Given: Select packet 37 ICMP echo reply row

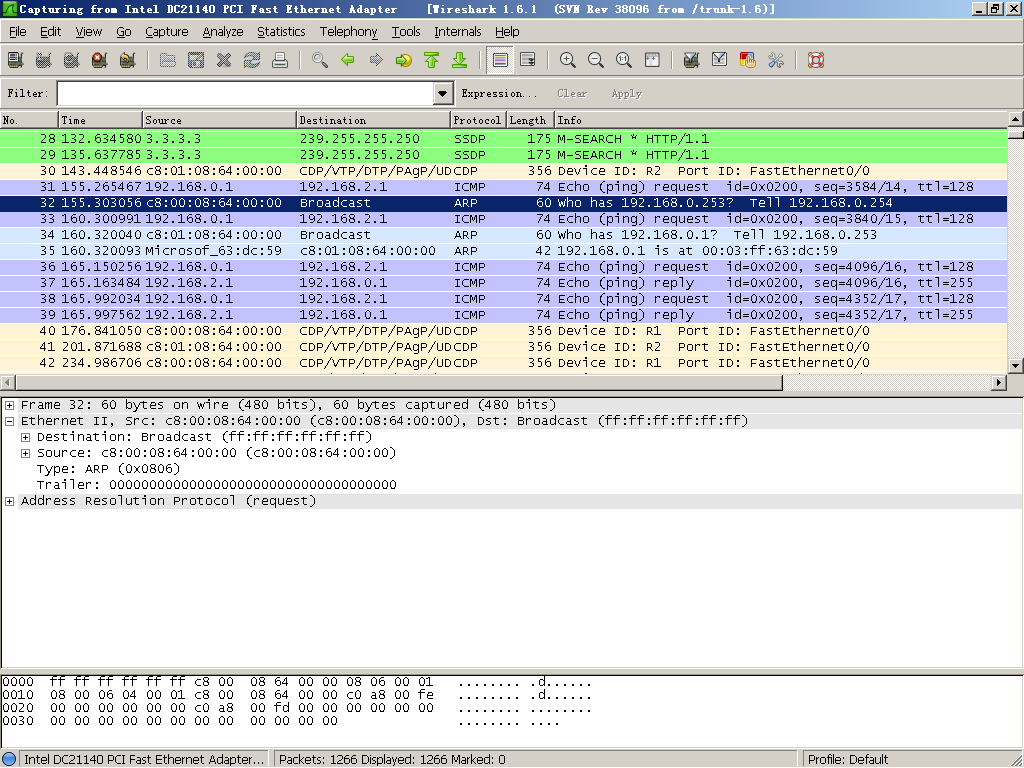Looking at the screenshot, I should [x=504, y=283].
